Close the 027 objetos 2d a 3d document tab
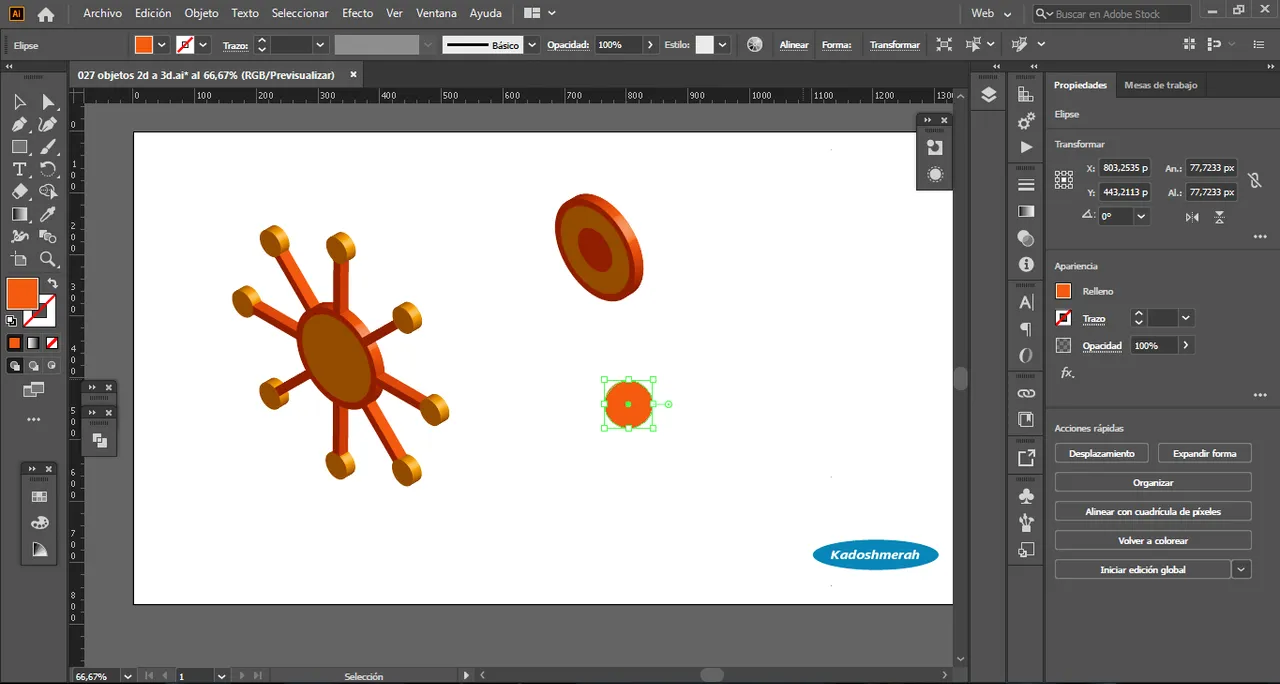1280x684 pixels. click(x=353, y=75)
